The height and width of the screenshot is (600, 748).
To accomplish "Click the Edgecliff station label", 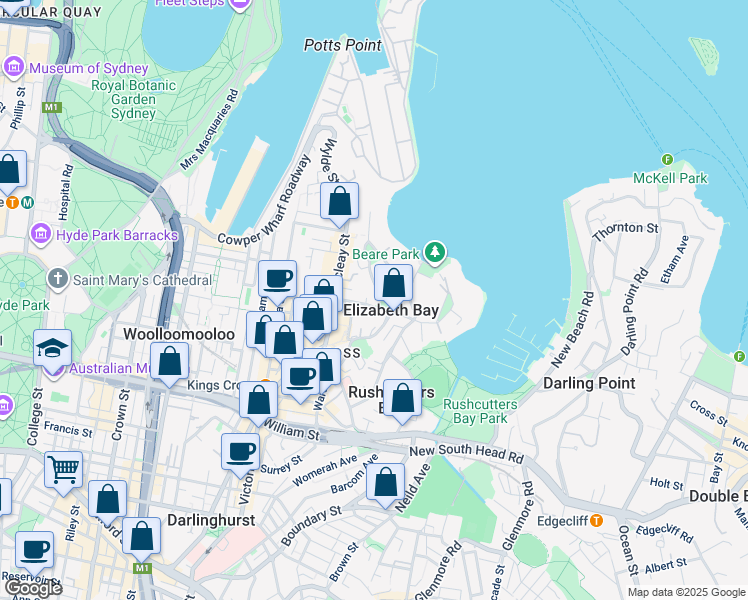I will pos(562,521).
